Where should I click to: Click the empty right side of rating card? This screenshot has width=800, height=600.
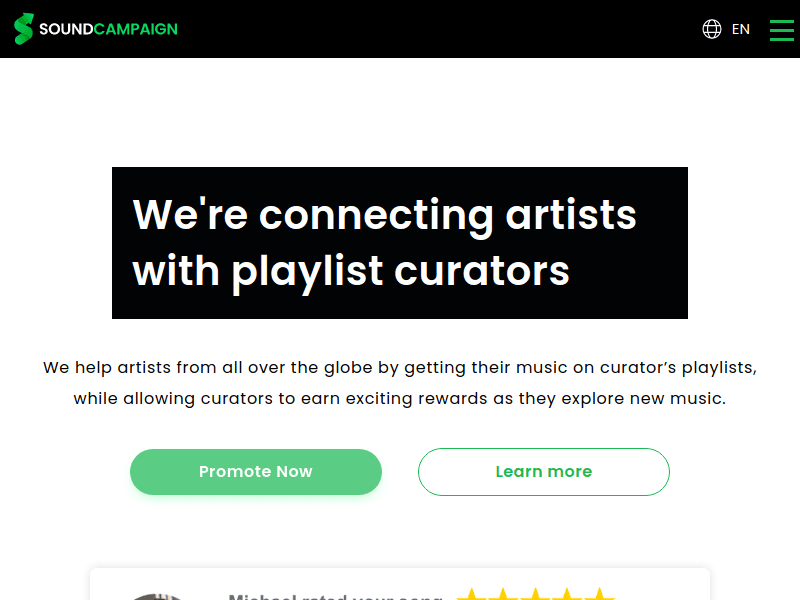[665, 588]
